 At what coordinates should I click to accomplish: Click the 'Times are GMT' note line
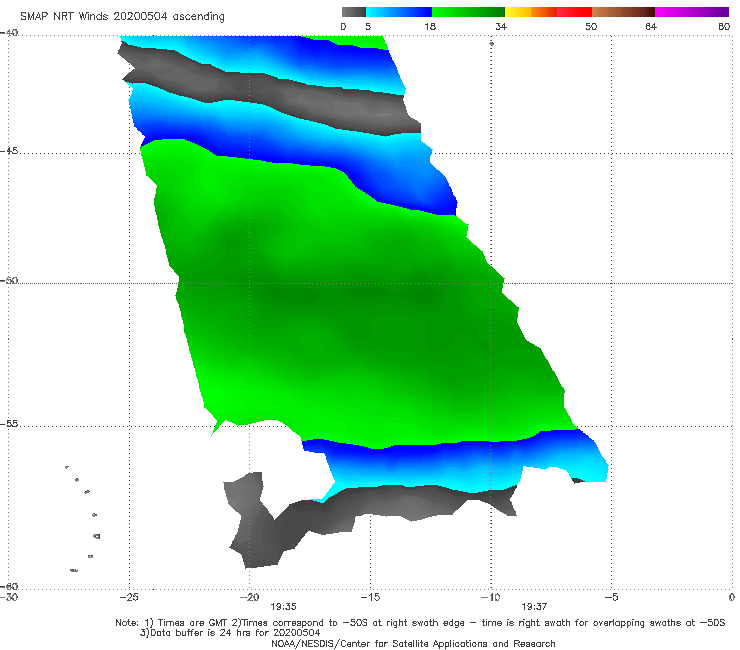tap(420, 623)
